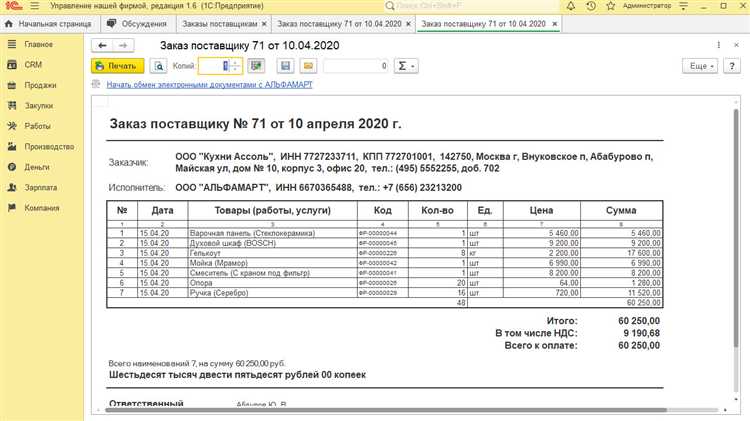
Task: Send document by email envelope icon
Action: click(309, 66)
